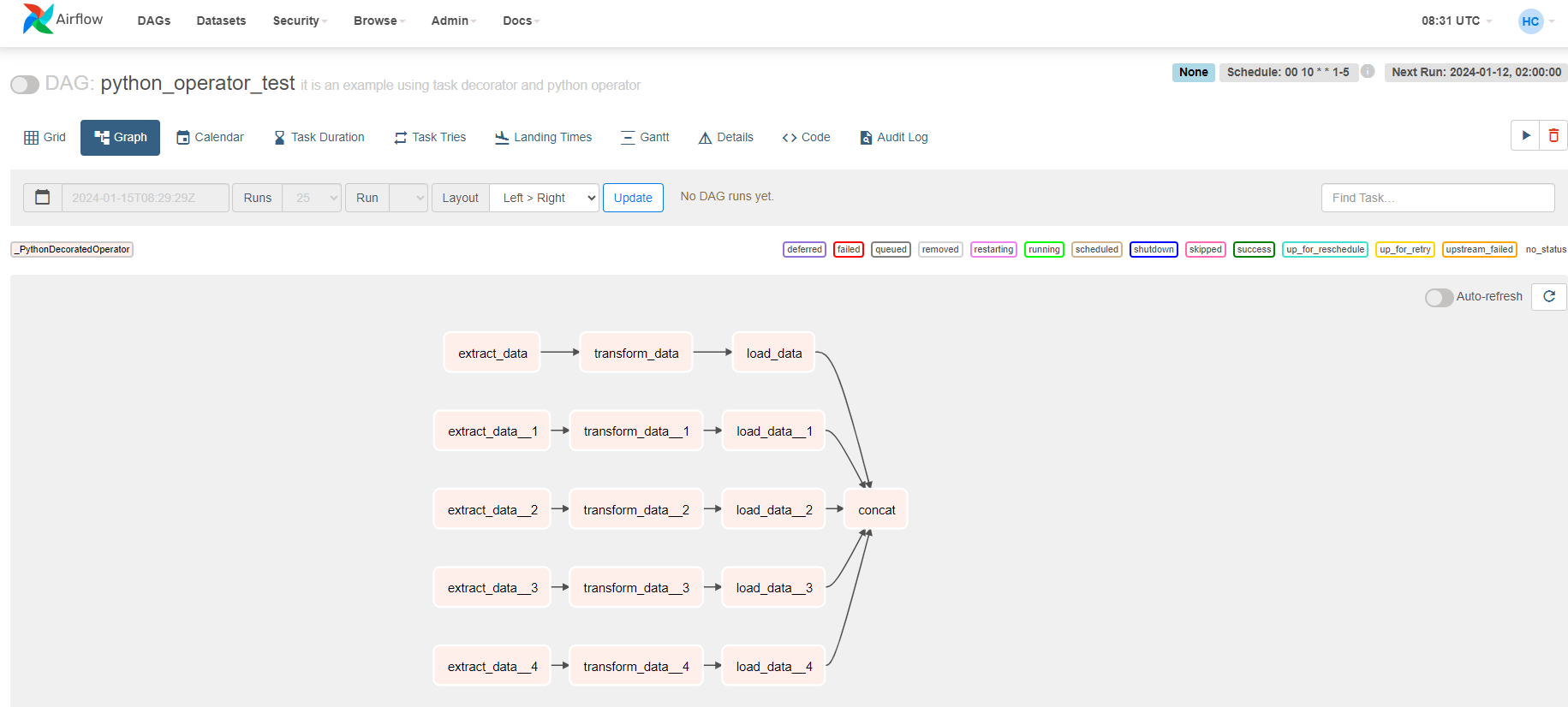The height and width of the screenshot is (707, 1568).
Task: Enable the Auto-refresh switch
Action: click(1439, 297)
